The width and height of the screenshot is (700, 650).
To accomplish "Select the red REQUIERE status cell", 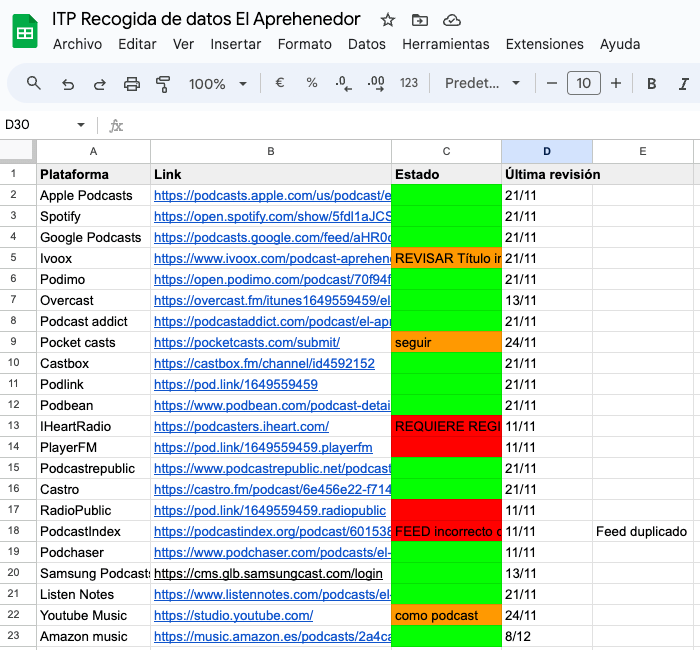I will point(446,426).
